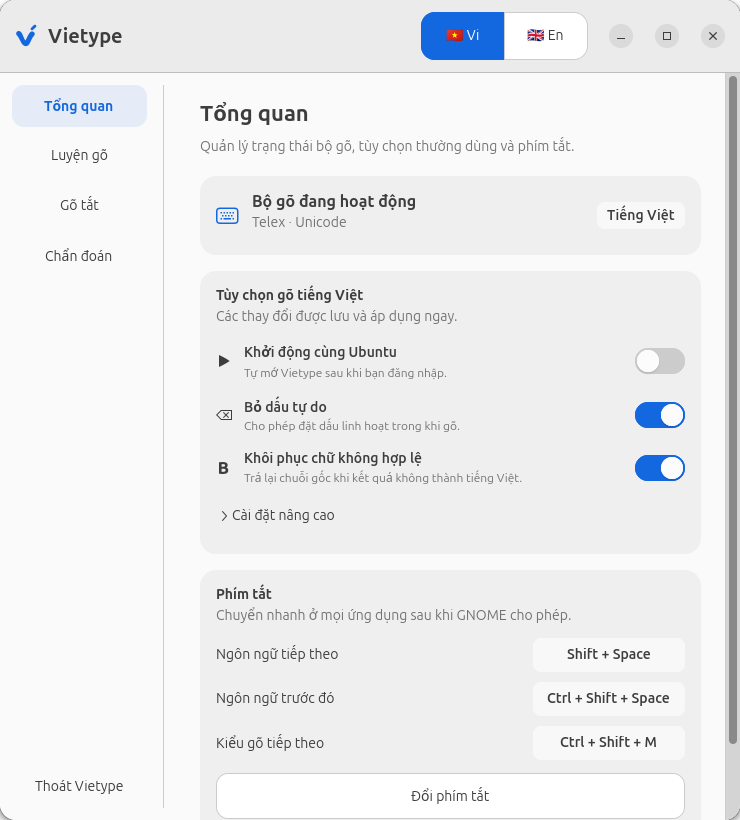Click the Đổi phím tắt button
This screenshot has height=820, width=740.
point(450,796)
